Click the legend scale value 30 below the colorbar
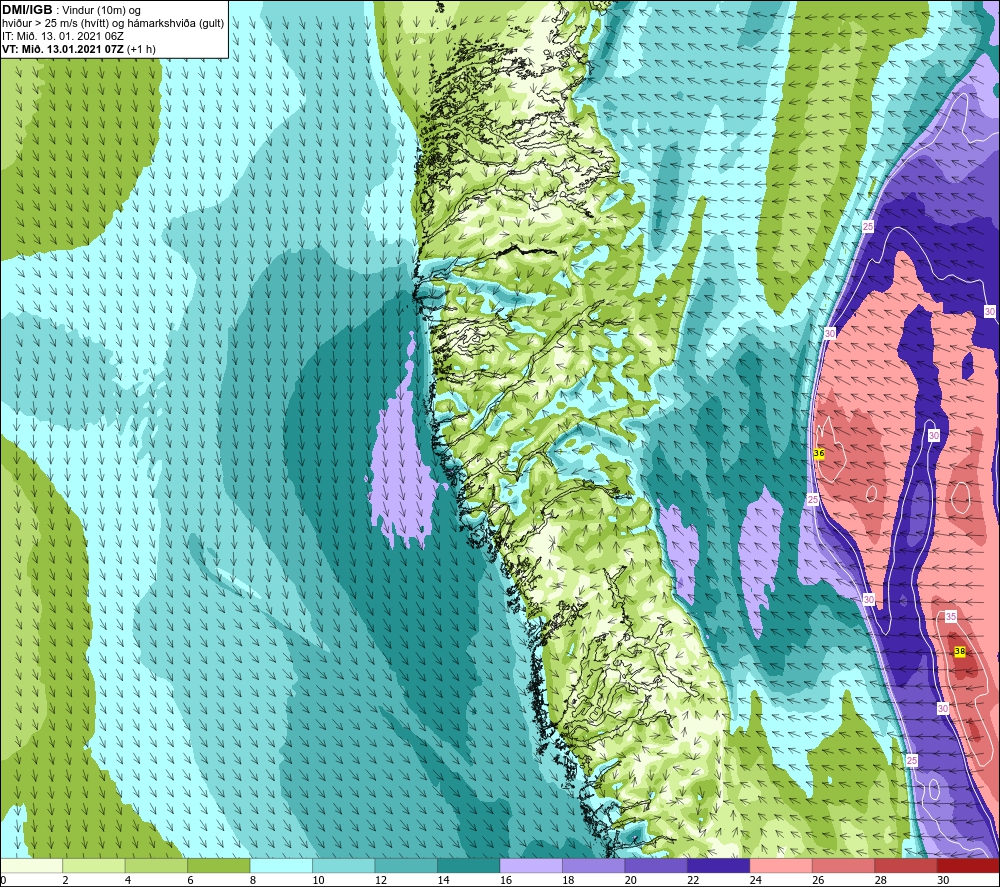Screen dimensions: 1000x887 click(943, 881)
